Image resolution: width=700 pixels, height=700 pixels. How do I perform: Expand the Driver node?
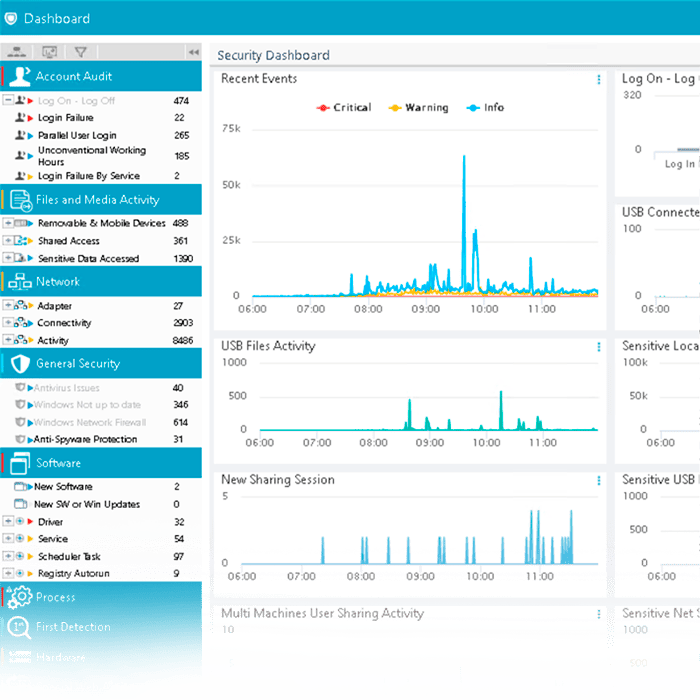[8, 521]
